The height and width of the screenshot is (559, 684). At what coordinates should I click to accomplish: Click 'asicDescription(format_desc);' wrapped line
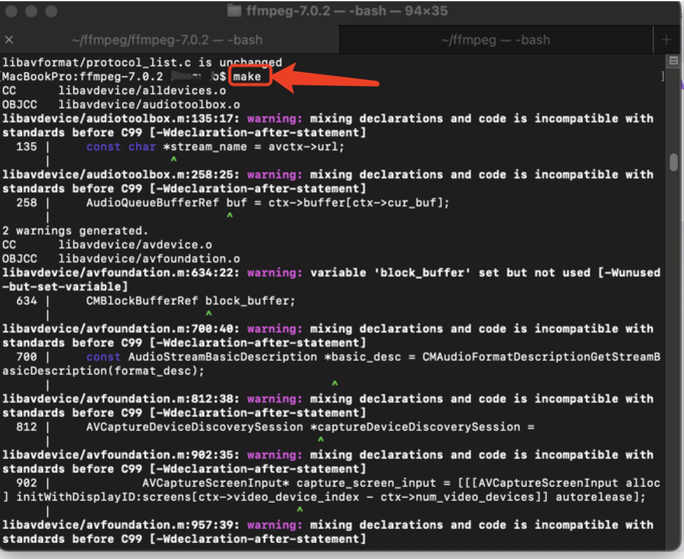point(103,371)
